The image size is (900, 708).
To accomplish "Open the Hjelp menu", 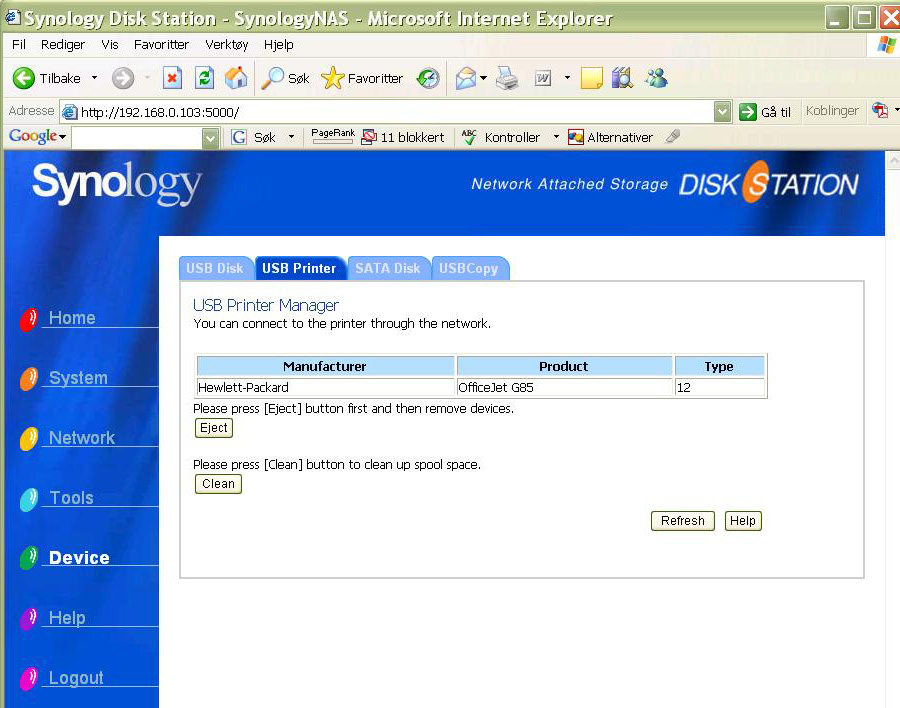I will point(278,45).
